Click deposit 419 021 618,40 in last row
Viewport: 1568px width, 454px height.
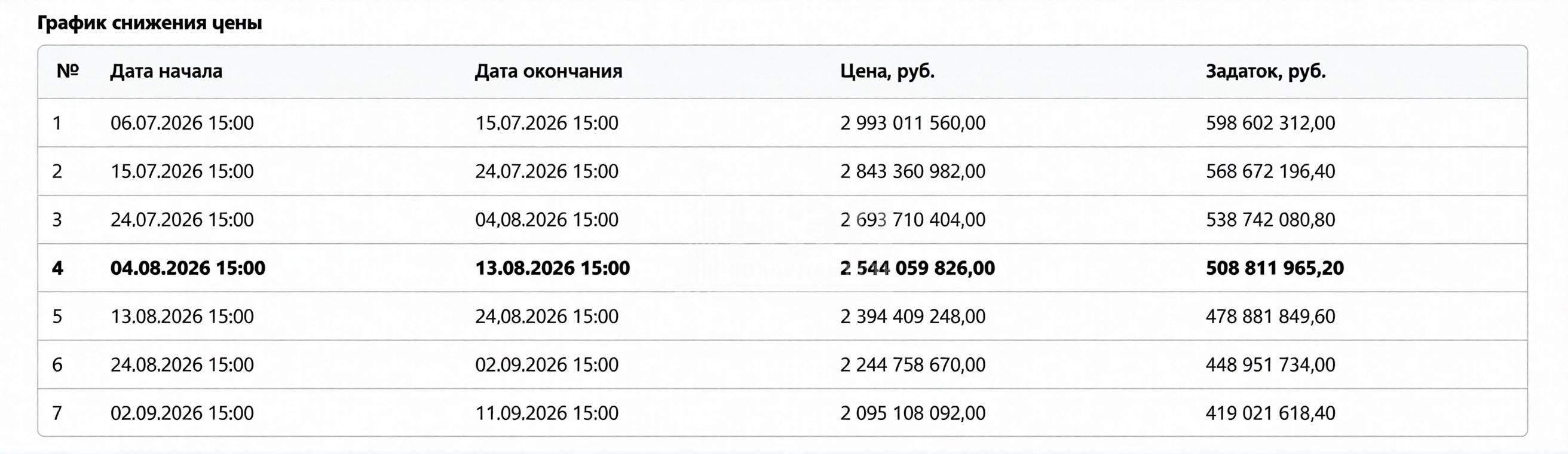click(1270, 413)
